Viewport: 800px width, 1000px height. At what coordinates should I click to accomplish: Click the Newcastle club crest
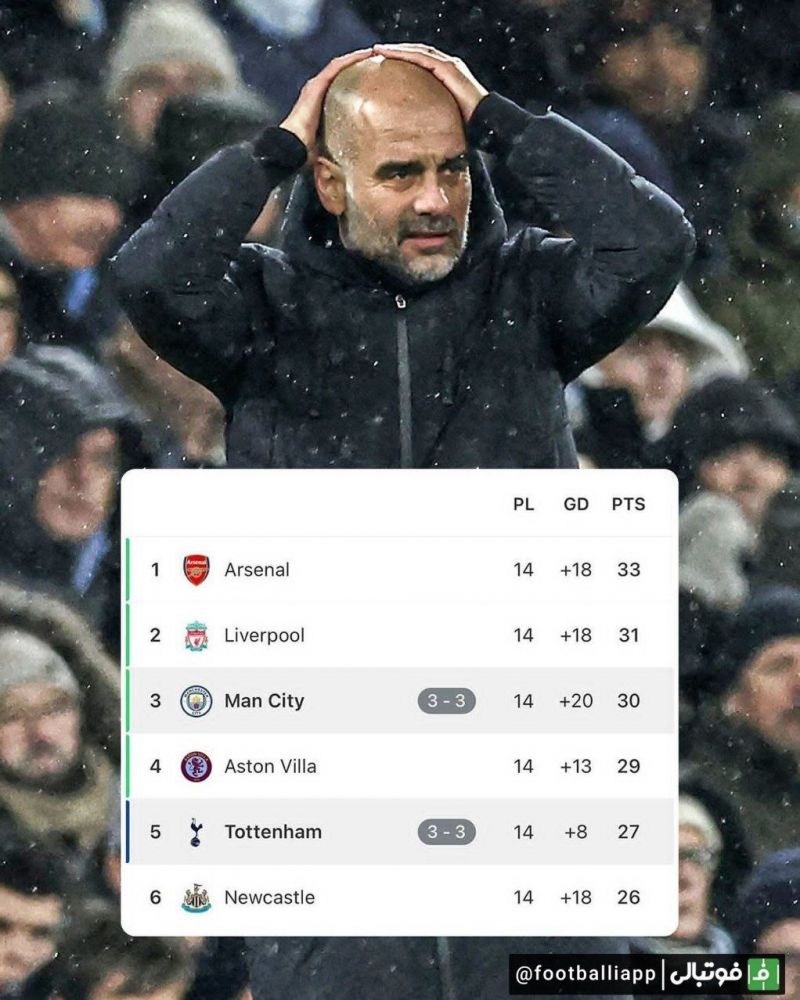pos(196,897)
